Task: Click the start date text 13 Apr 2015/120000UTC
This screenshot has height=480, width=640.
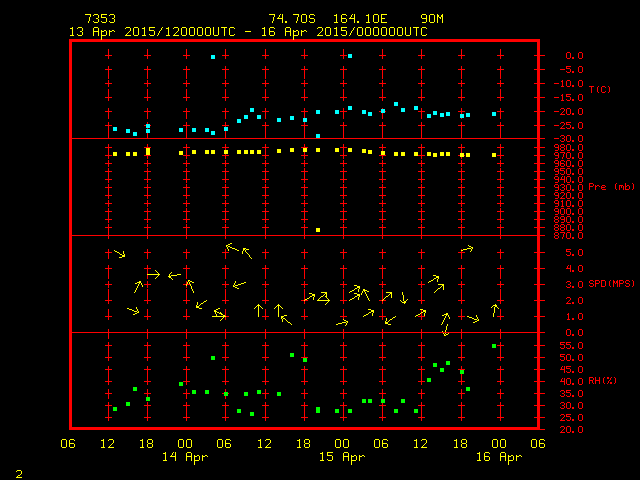Action: [x=150, y=32]
